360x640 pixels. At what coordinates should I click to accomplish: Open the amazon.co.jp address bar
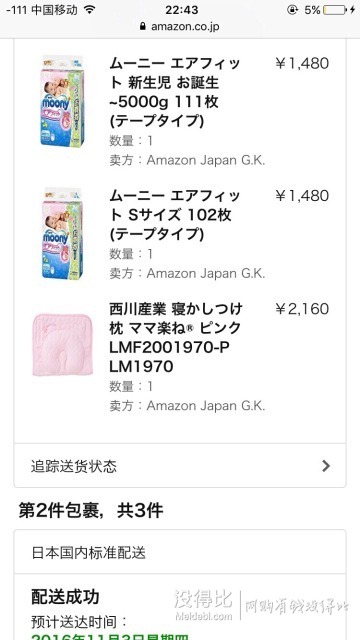tap(180, 27)
